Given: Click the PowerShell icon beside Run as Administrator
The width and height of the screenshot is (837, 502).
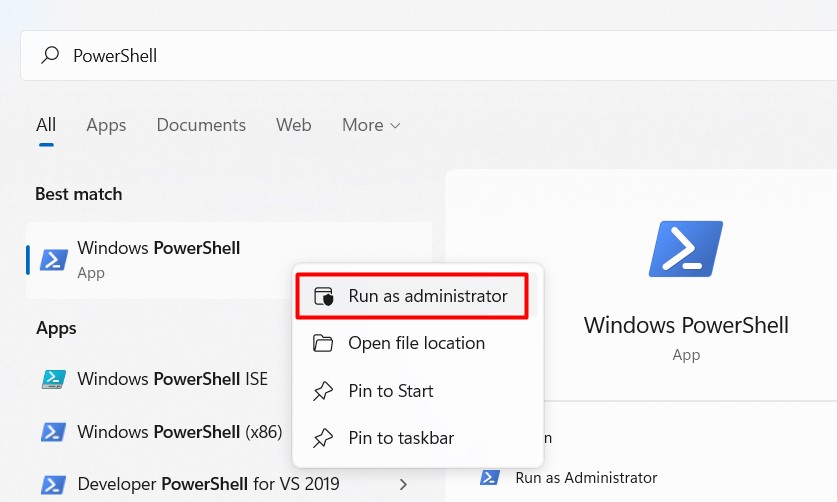Looking at the screenshot, I should [490, 477].
